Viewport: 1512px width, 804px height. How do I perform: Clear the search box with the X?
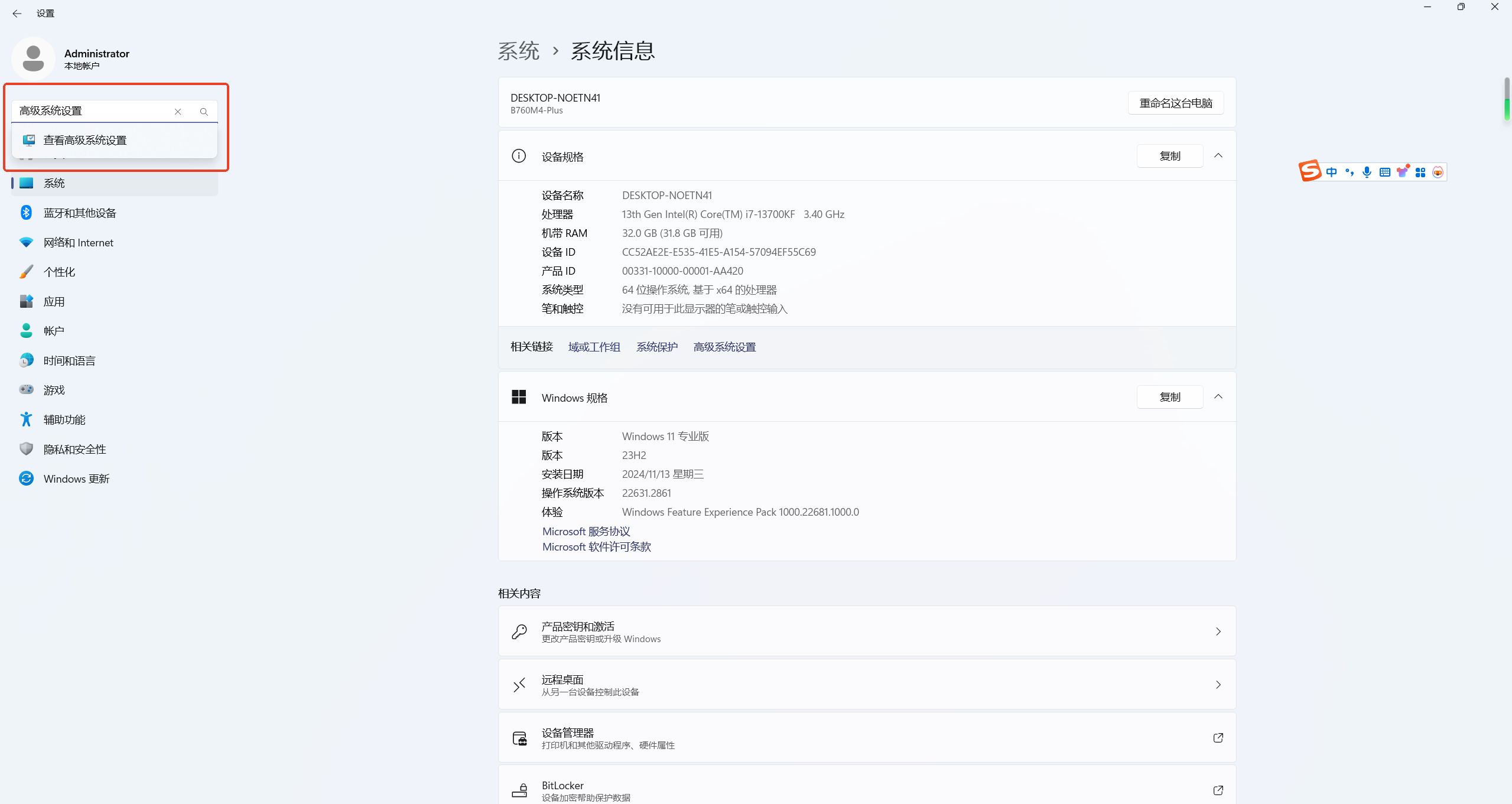pyautogui.click(x=178, y=112)
